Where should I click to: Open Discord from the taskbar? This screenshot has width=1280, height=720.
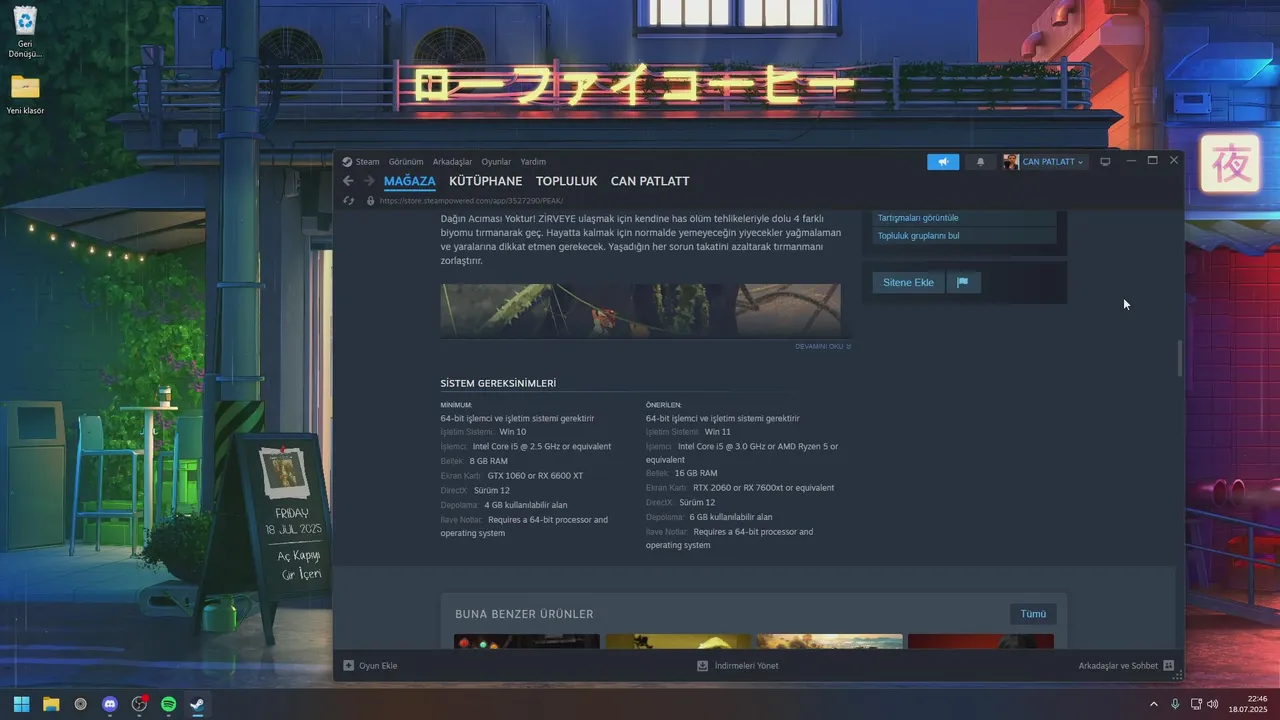(110, 704)
